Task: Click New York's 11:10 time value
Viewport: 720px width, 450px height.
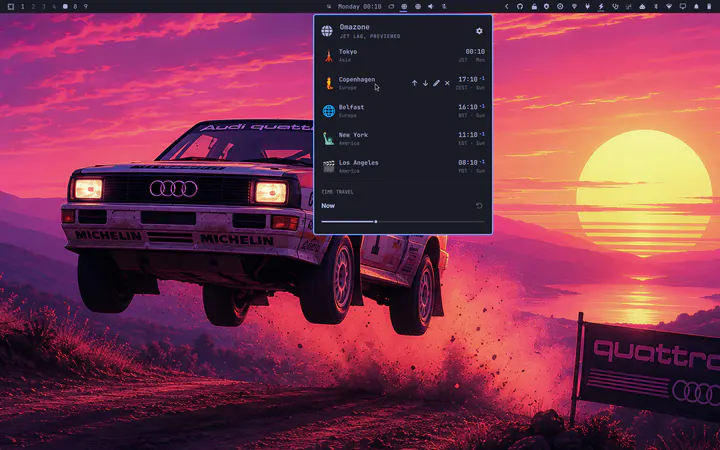Action: pos(467,135)
